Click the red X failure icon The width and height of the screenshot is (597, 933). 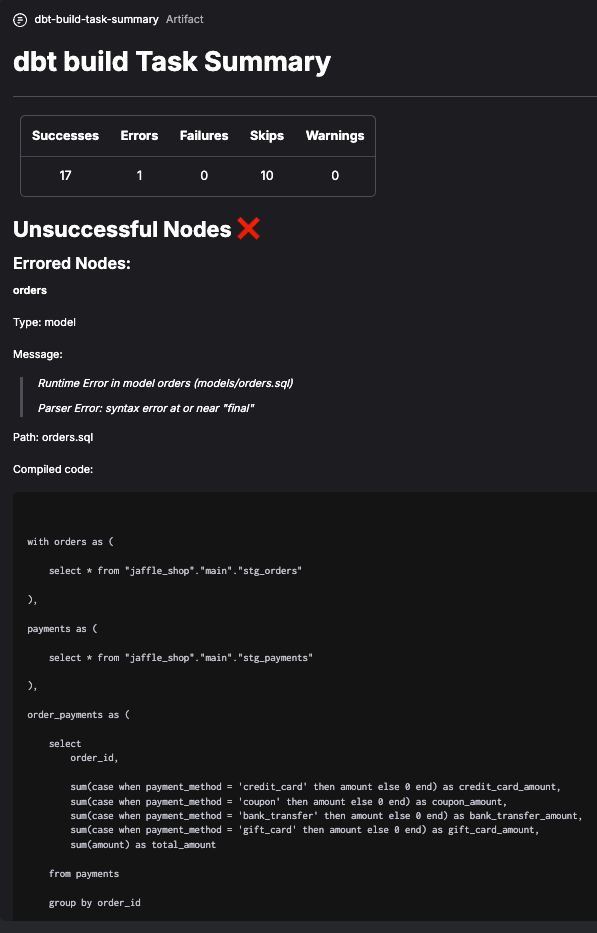248,228
